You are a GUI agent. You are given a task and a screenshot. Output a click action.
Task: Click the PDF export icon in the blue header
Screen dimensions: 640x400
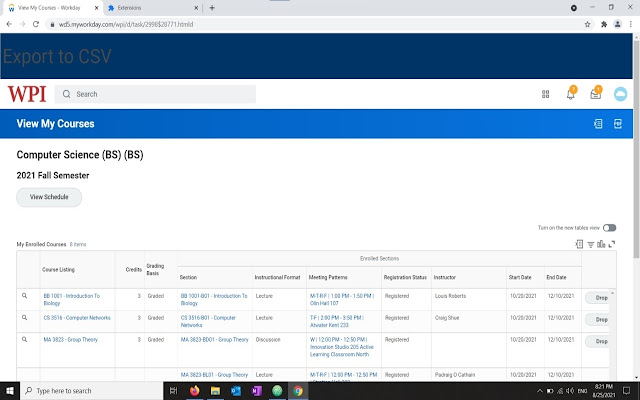coord(618,124)
